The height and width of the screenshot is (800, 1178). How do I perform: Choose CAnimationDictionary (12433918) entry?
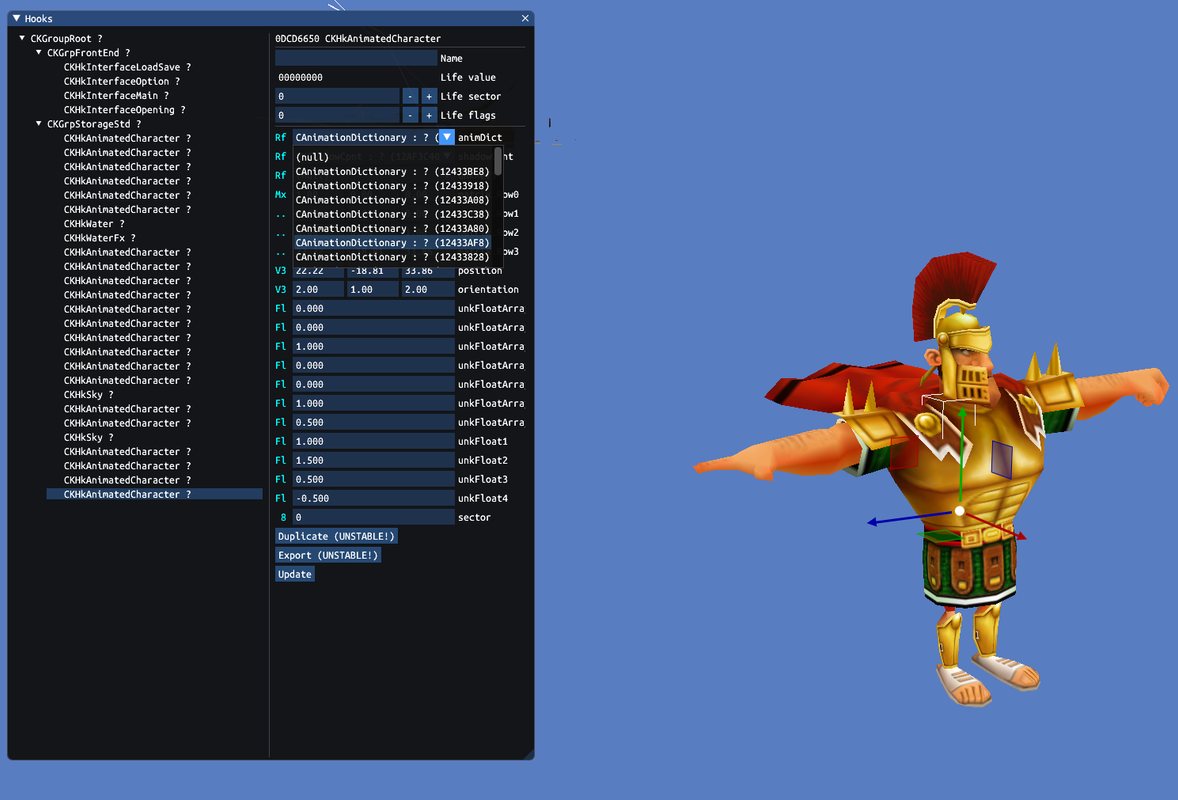click(x=392, y=186)
